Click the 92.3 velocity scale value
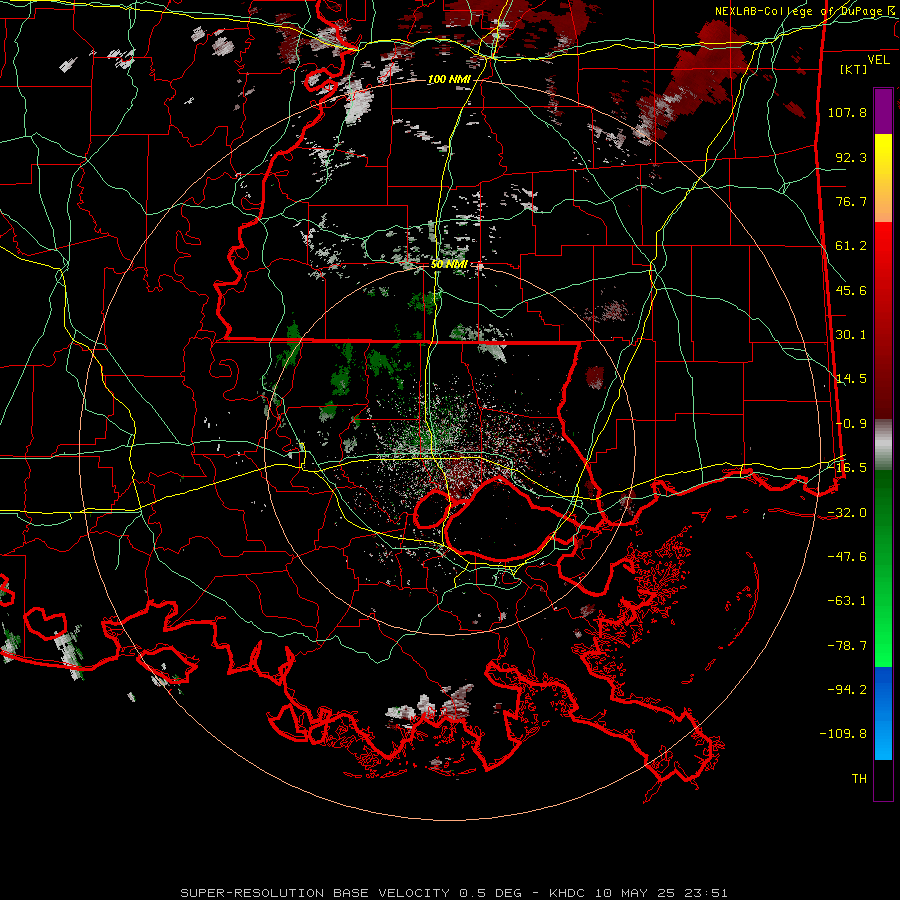900x900 pixels. point(851,157)
